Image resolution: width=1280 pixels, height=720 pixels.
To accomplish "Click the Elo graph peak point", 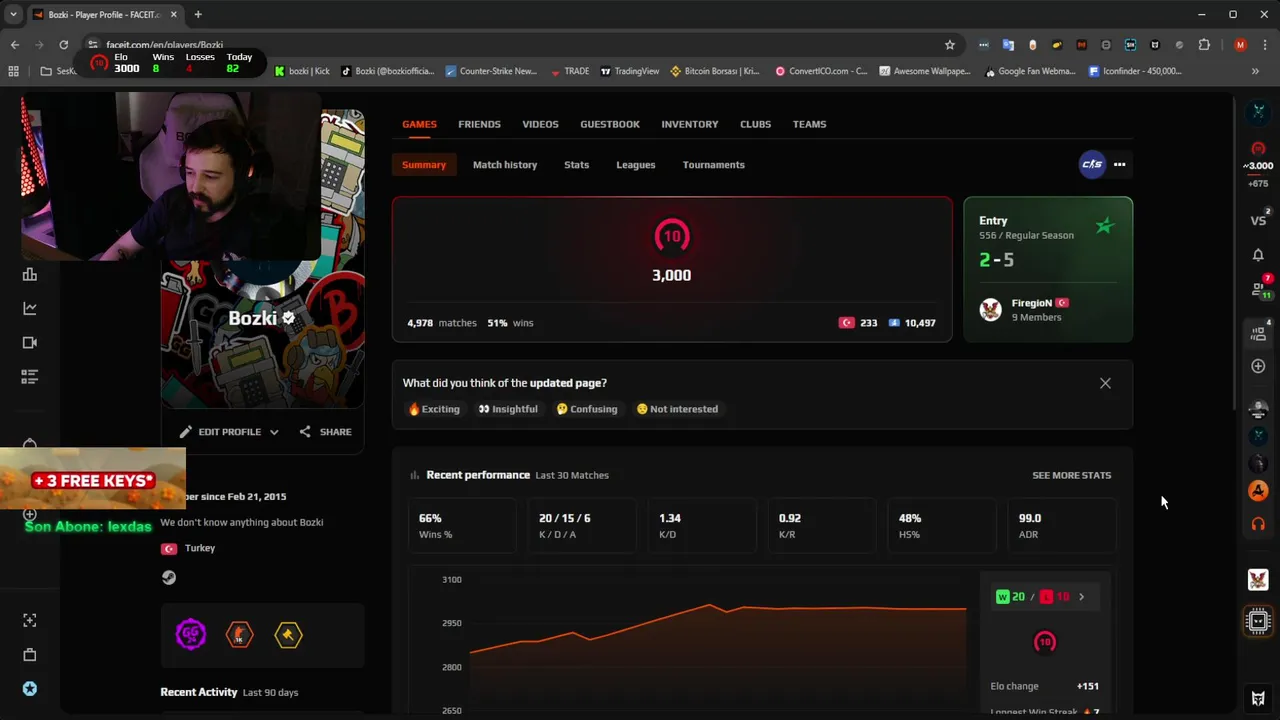I will [710, 604].
